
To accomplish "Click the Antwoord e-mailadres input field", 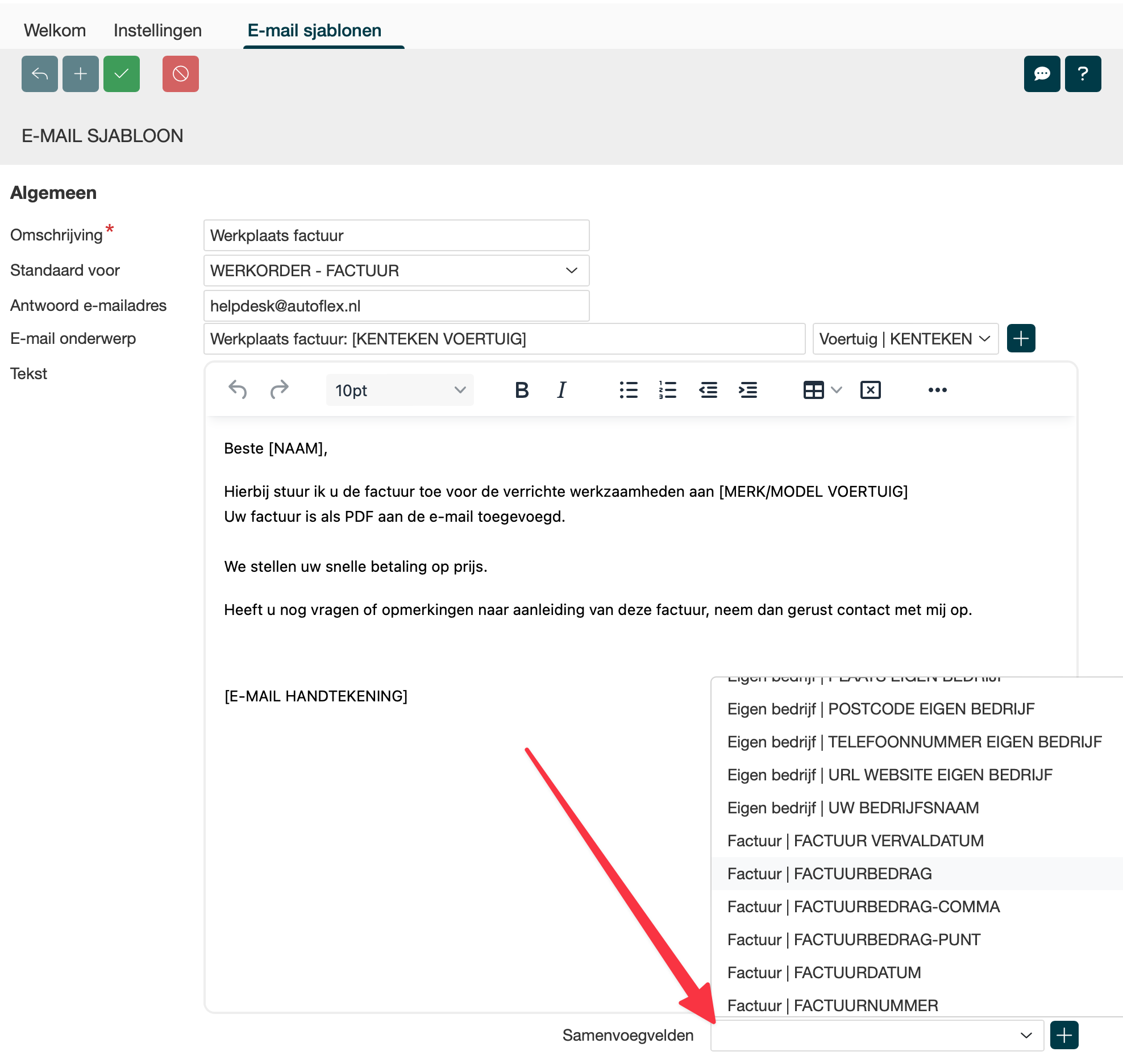I will tap(396, 306).
